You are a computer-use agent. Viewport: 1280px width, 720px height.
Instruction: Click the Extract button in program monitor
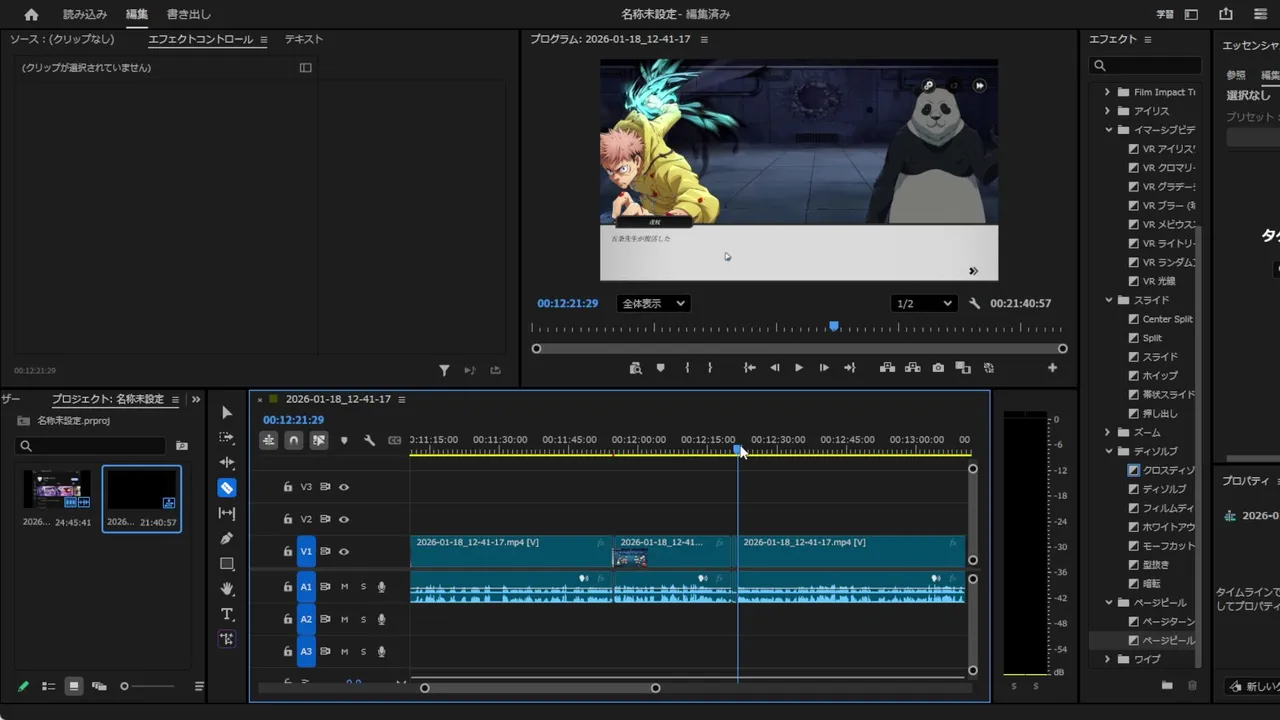tap(913, 368)
